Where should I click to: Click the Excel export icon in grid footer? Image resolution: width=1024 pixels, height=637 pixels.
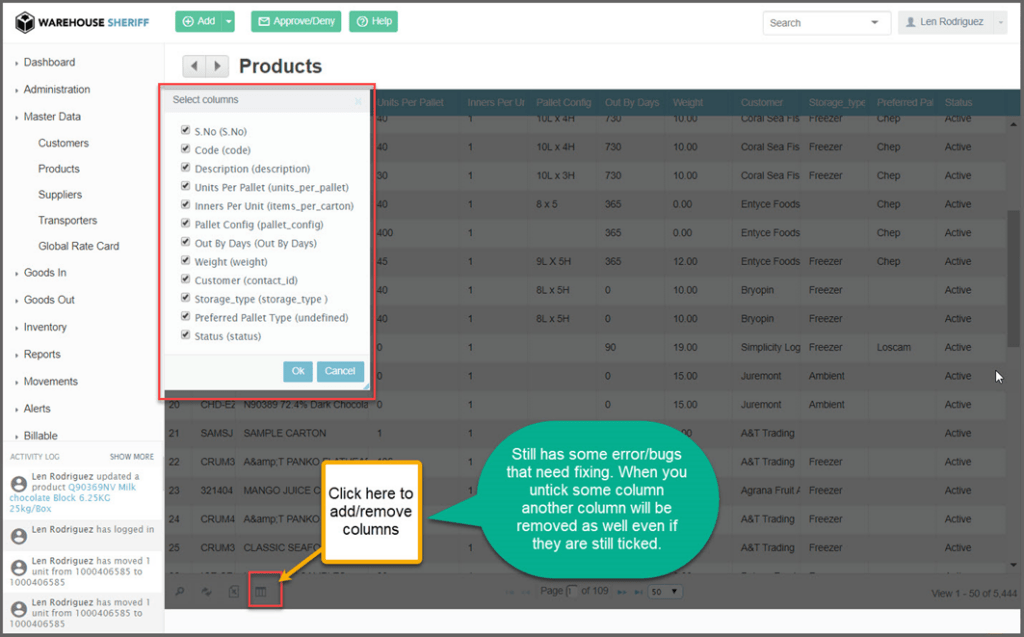click(x=234, y=592)
